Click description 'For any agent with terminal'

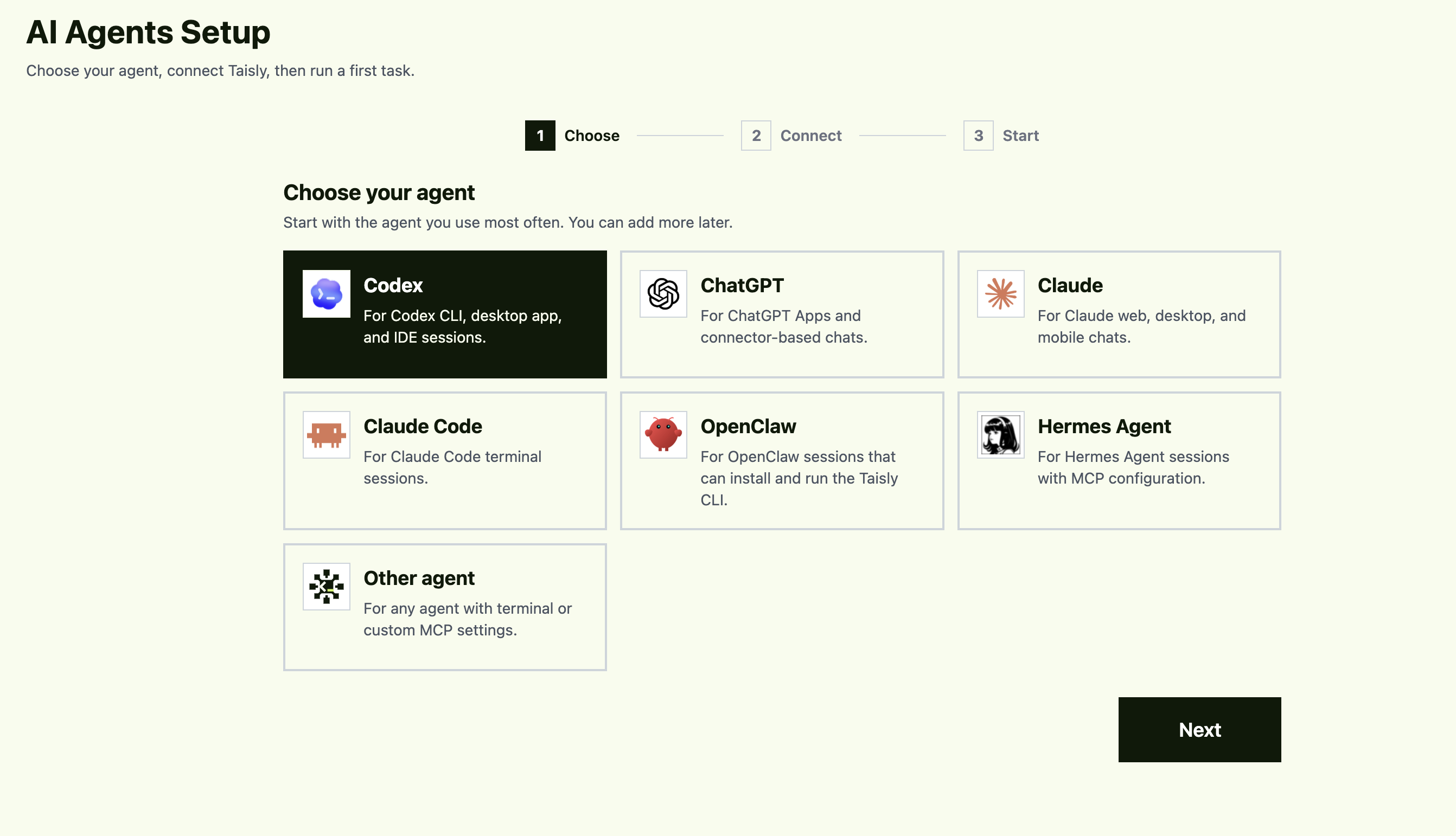coord(468,619)
